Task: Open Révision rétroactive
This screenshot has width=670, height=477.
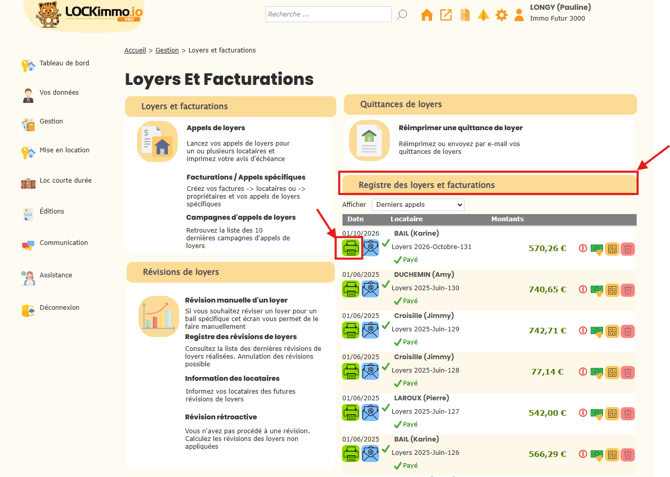Action: pos(221,417)
